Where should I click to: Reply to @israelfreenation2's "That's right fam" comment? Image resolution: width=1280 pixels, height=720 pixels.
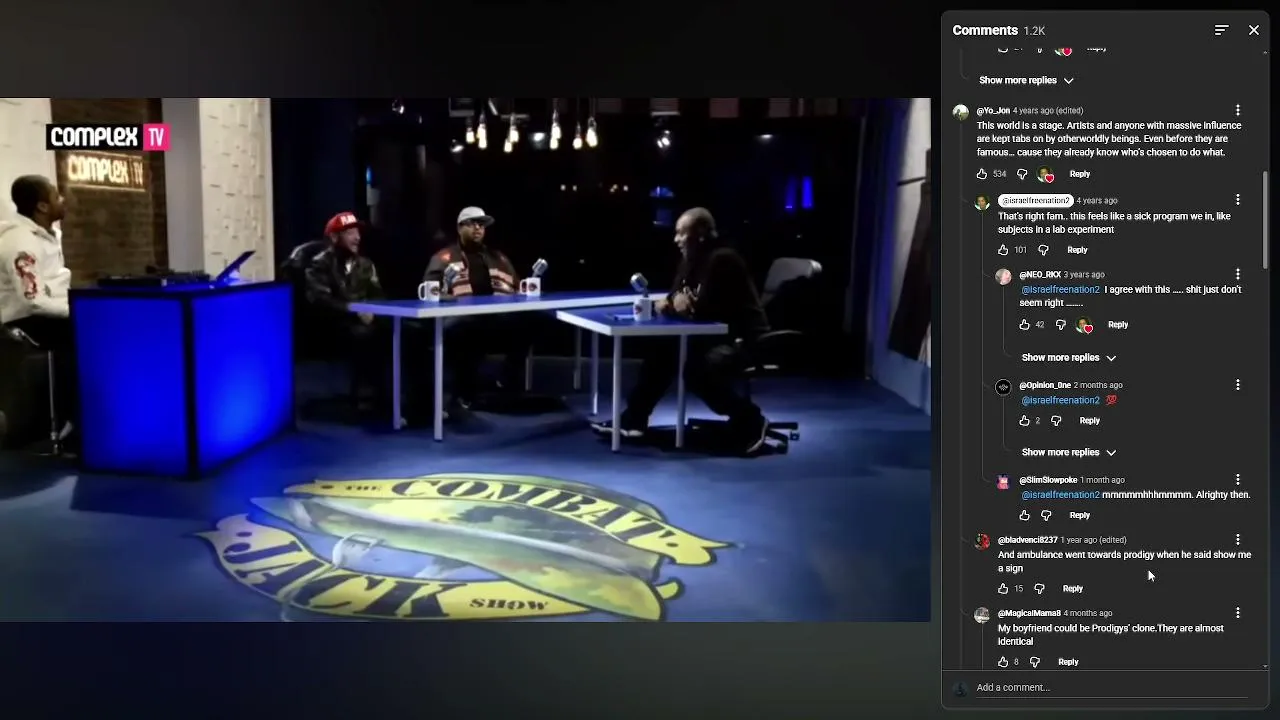click(x=1077, y=250)
